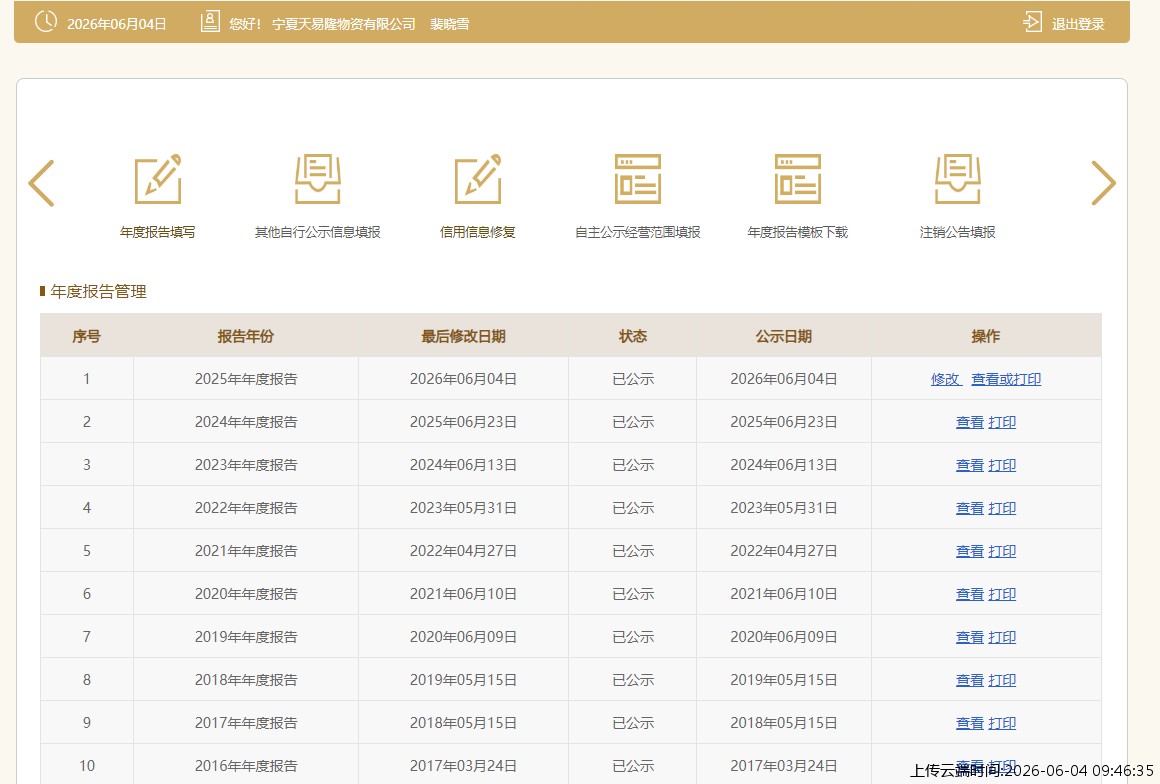Click 修改 for 2025 annual report
This screenshot has height=784, width=1160.
click(x=944, y=379)
